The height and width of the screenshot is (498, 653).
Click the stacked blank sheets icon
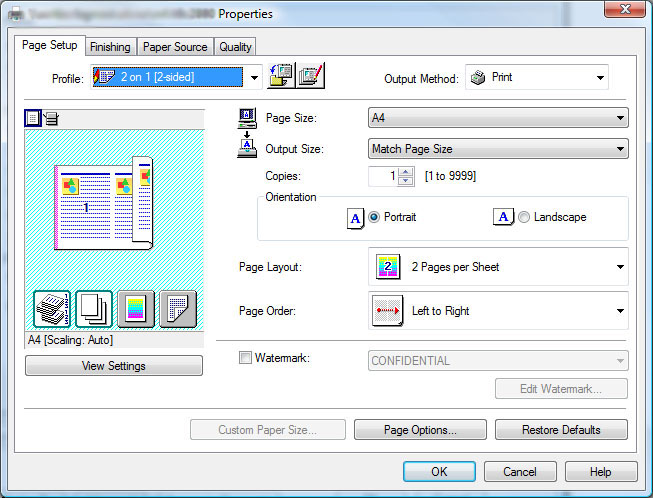point(94,309)
